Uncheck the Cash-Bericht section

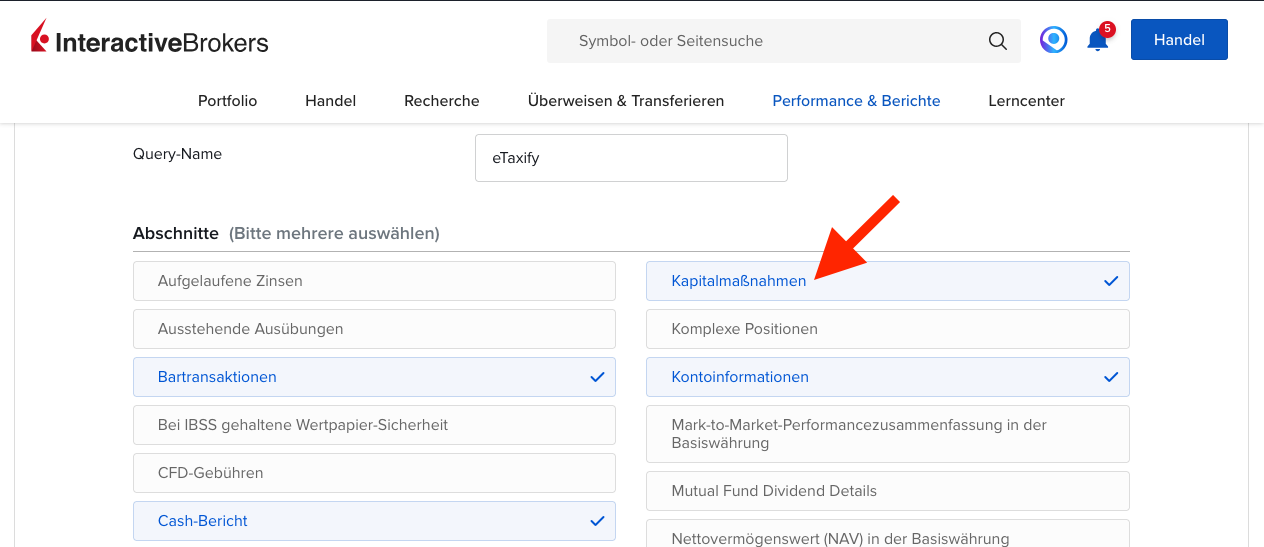[x=374, y=521]
